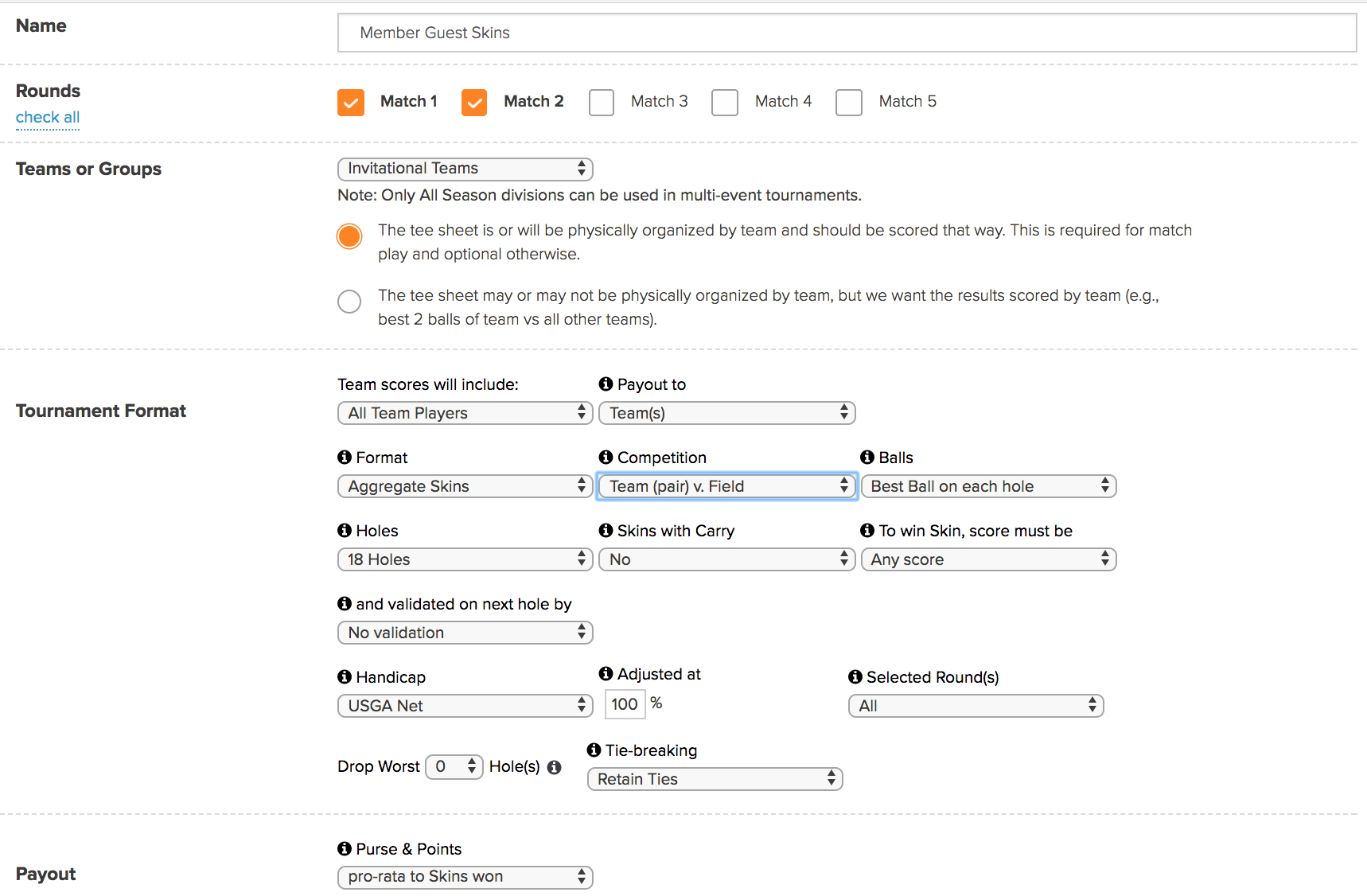Viewport: 1367px width, 896px height.
Task: Open the Best Ball on each hole dropdown
Action: click(x=989, y=486)
